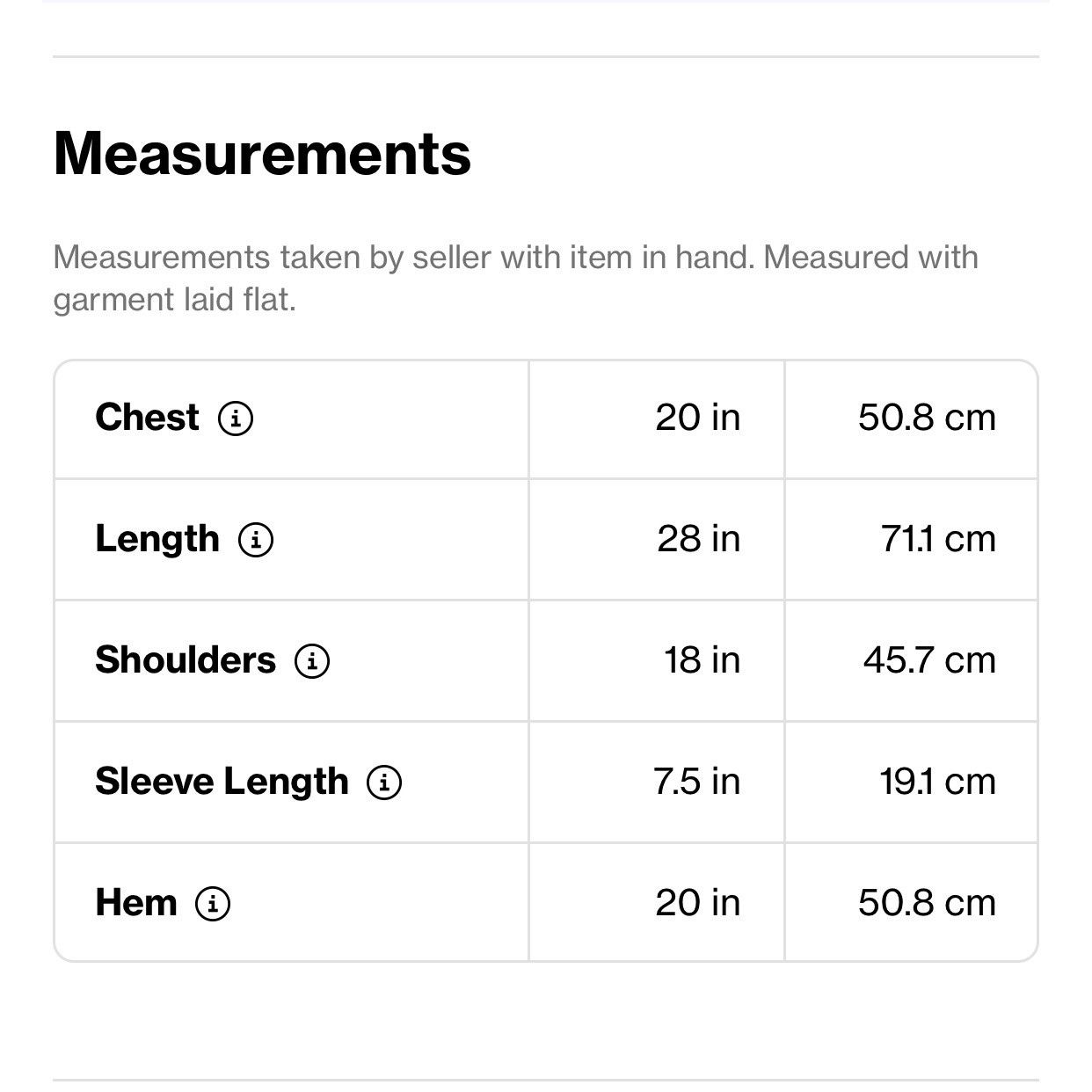The height and width of the screenshot is (1092, 1092).
Task: Click the Measurements heading
Action: (262, 154)
